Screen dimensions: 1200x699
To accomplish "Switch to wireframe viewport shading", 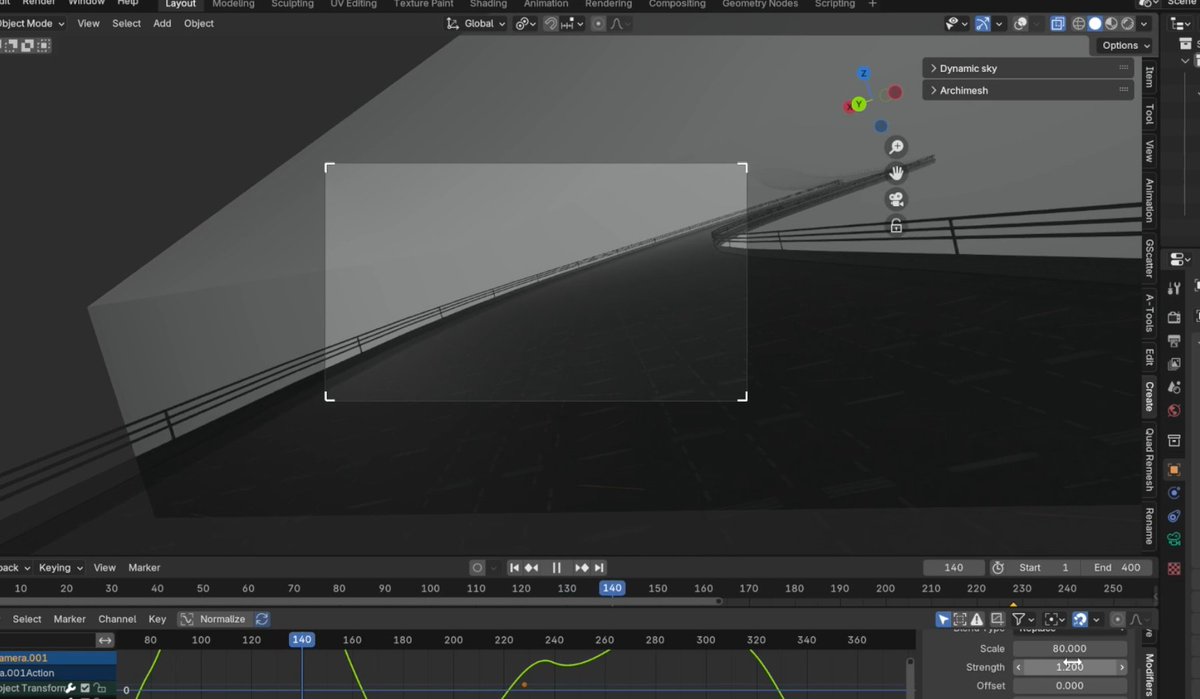I will click(x=1079, y=23).
